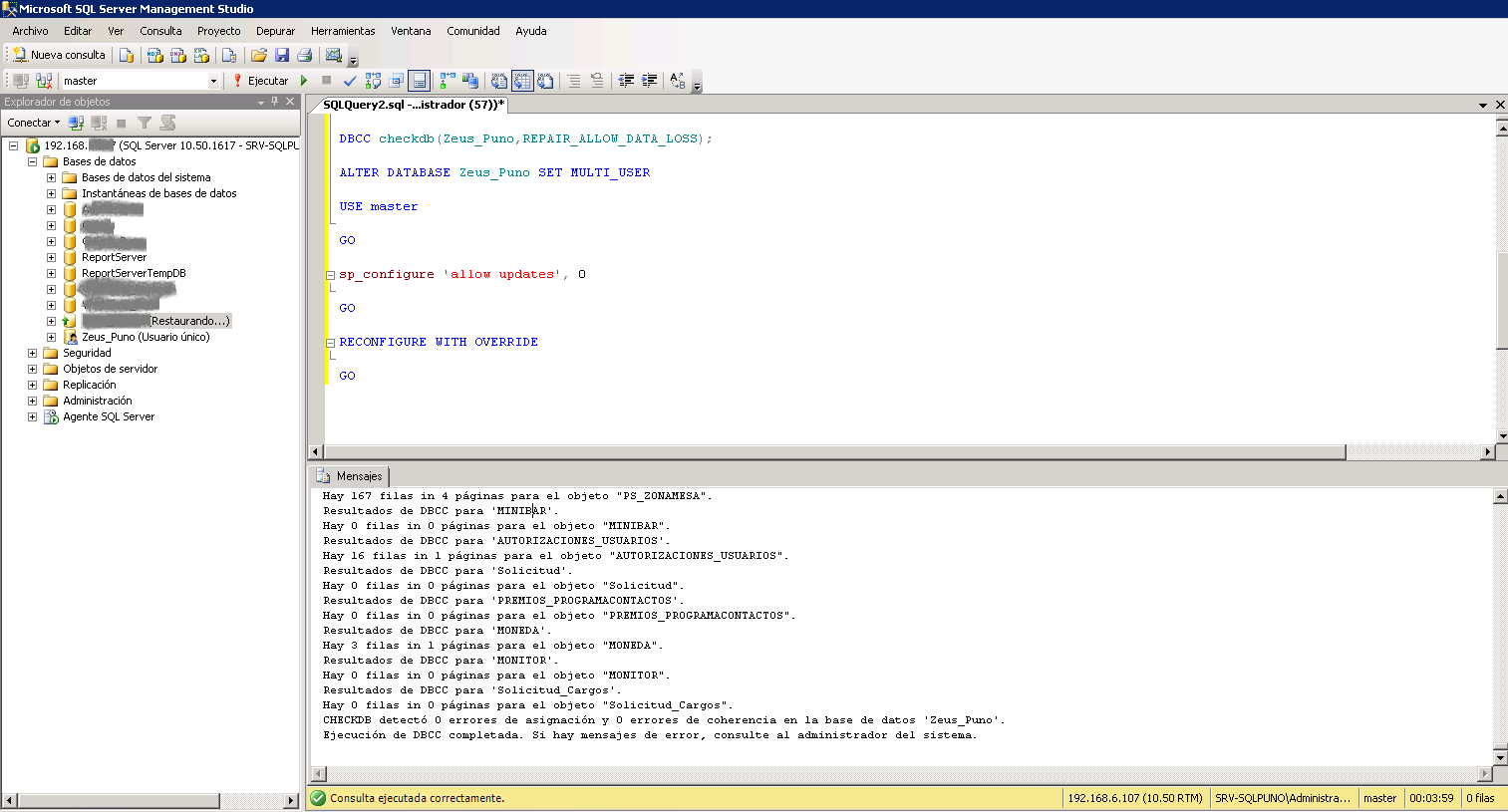Click the Filter funnel icon in Object Explorer

145,123
